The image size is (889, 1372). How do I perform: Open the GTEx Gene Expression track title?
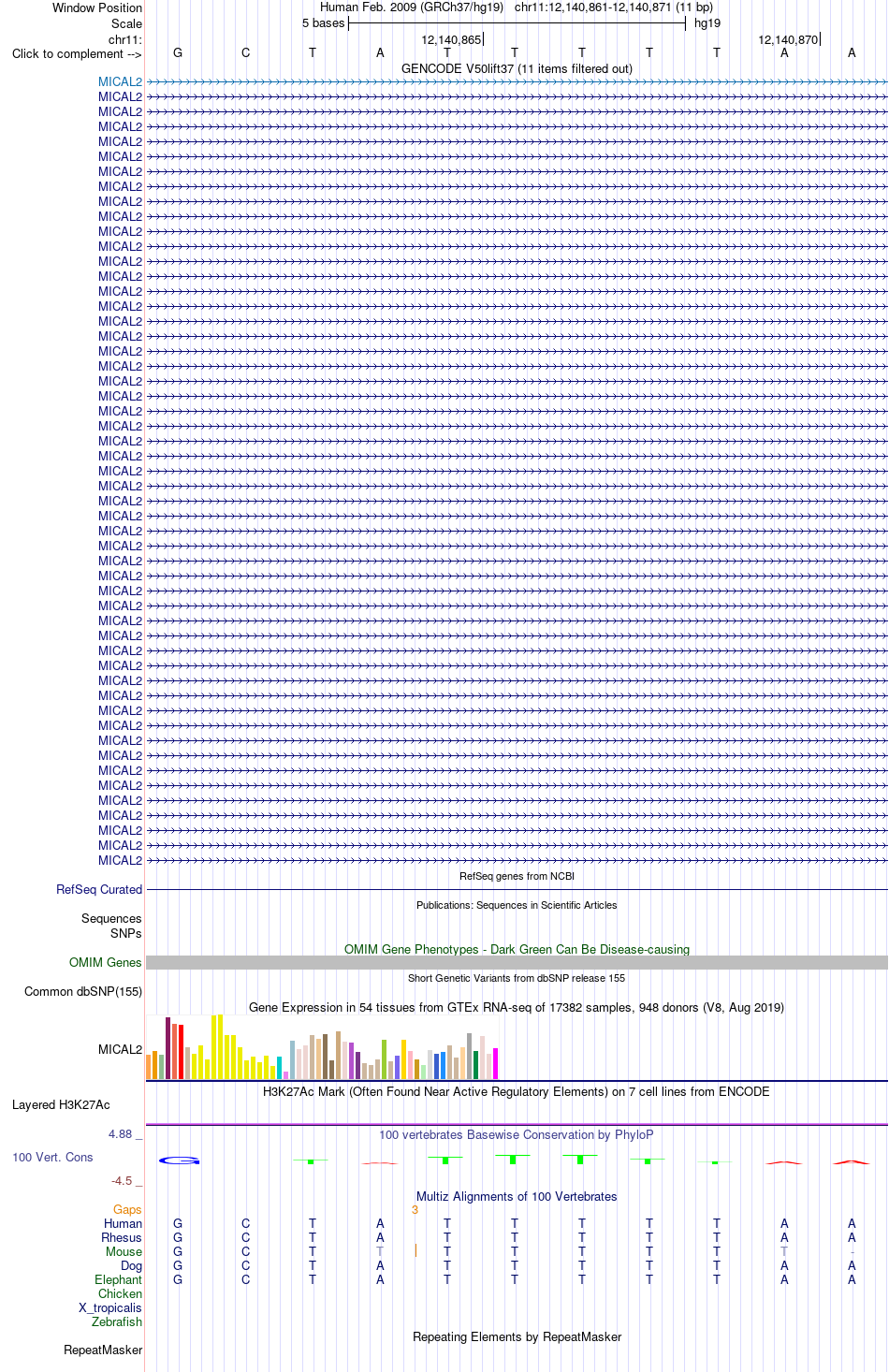pyautogui.click(x=517, y=1007)
